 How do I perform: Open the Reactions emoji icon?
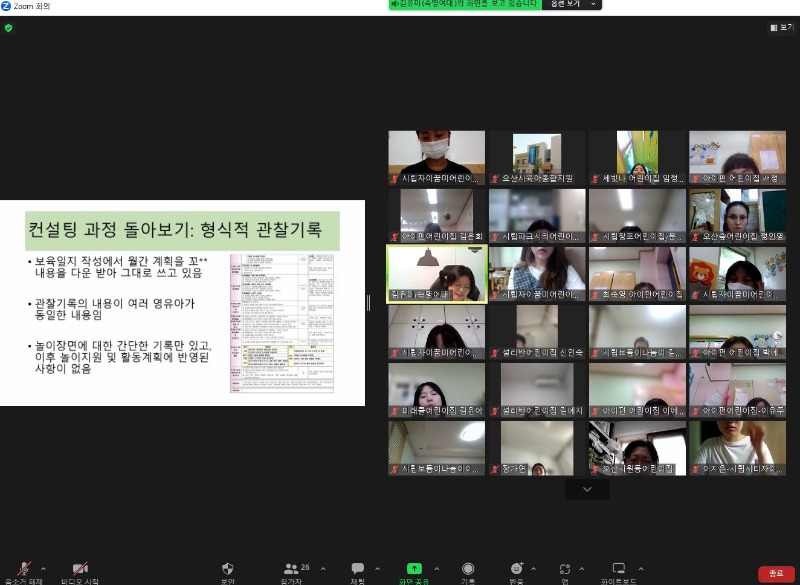coord(516,569)
